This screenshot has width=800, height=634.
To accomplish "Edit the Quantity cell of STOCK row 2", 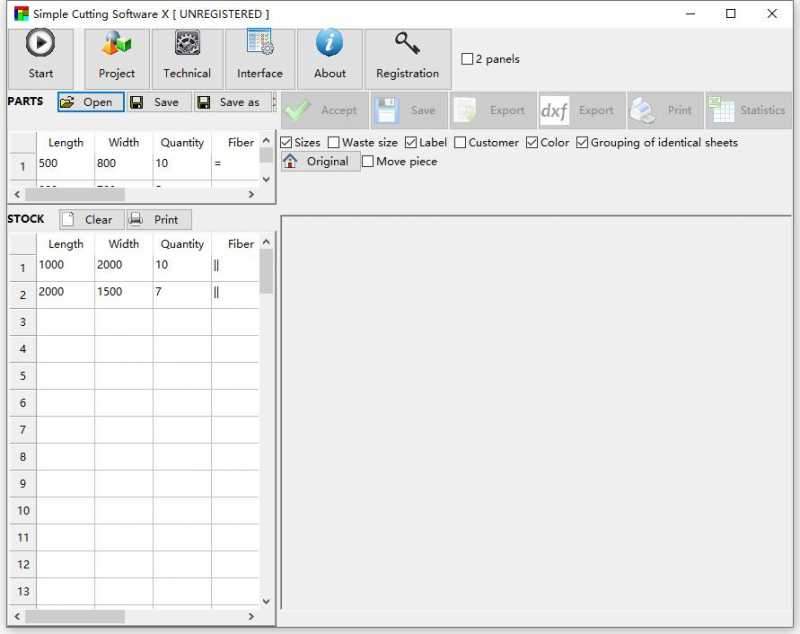I will point(181,292).
